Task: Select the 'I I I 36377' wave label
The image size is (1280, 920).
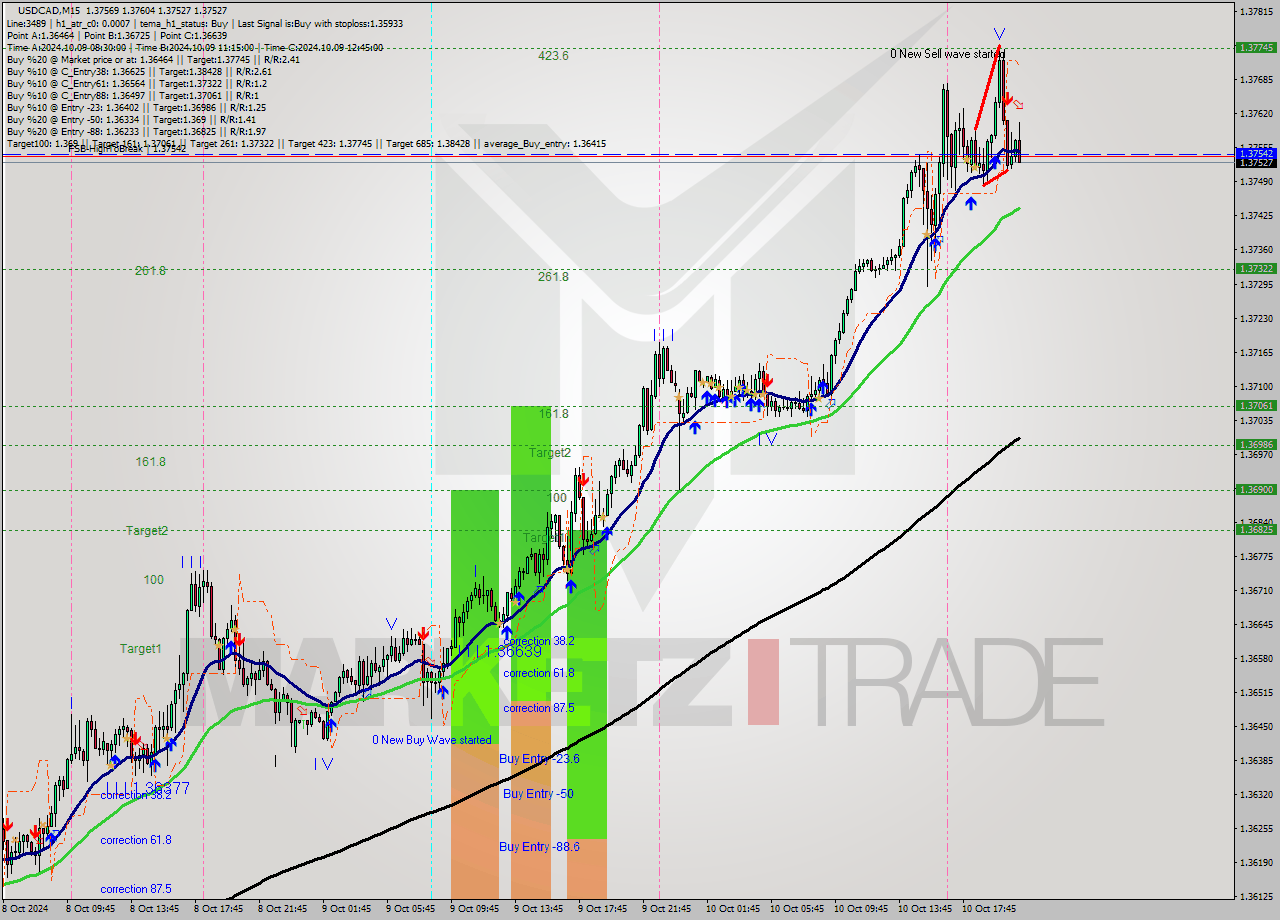Action: click(150, 788)
